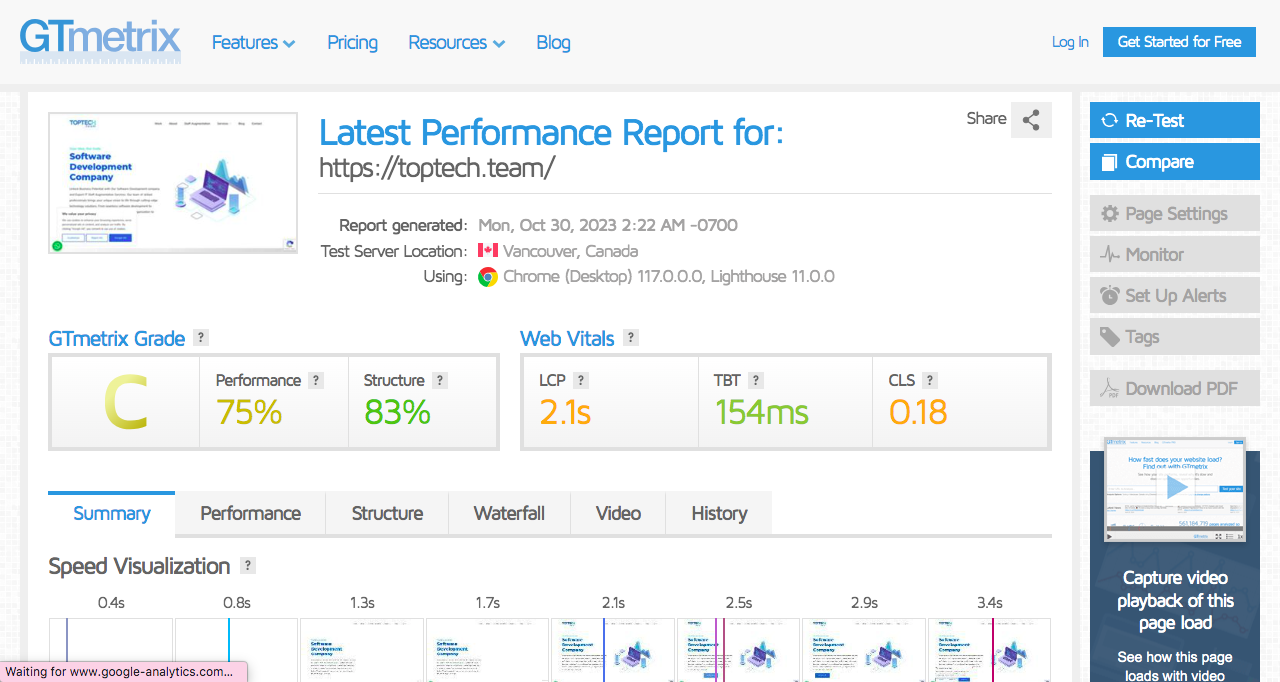Download PDF of the report
Screen dimensions: 1280x682
click(1175, 388)
